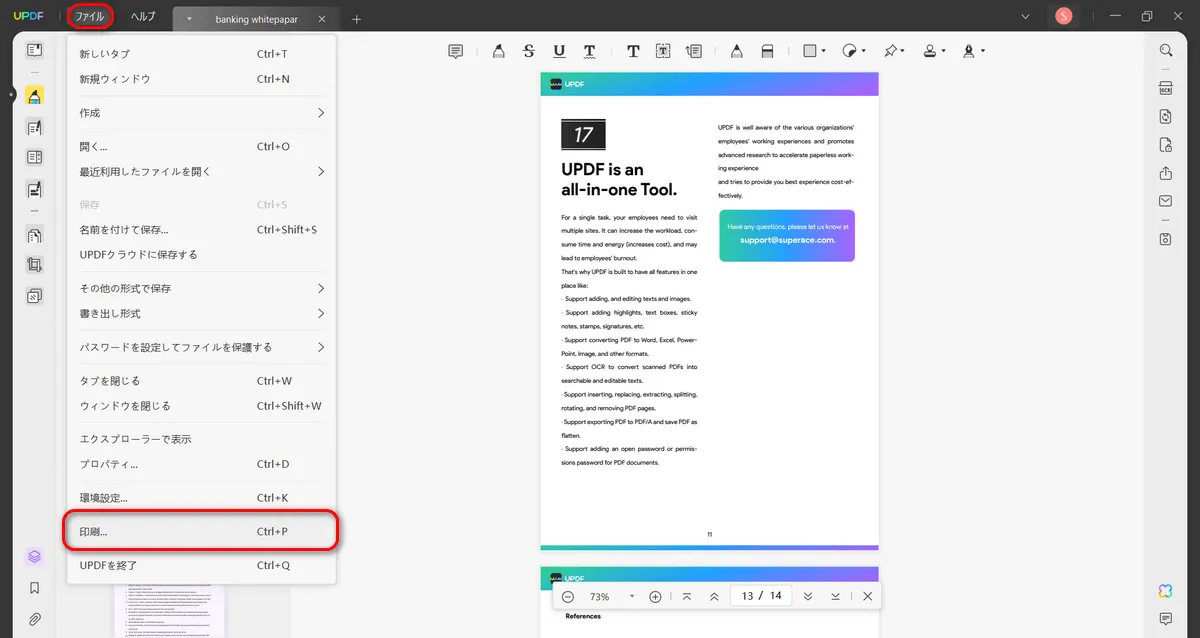Choose 新規ウィンドウ menu entry
The height and width of the screenshot is (638, 1200).
pyautogui.click(x=202, y=79)
